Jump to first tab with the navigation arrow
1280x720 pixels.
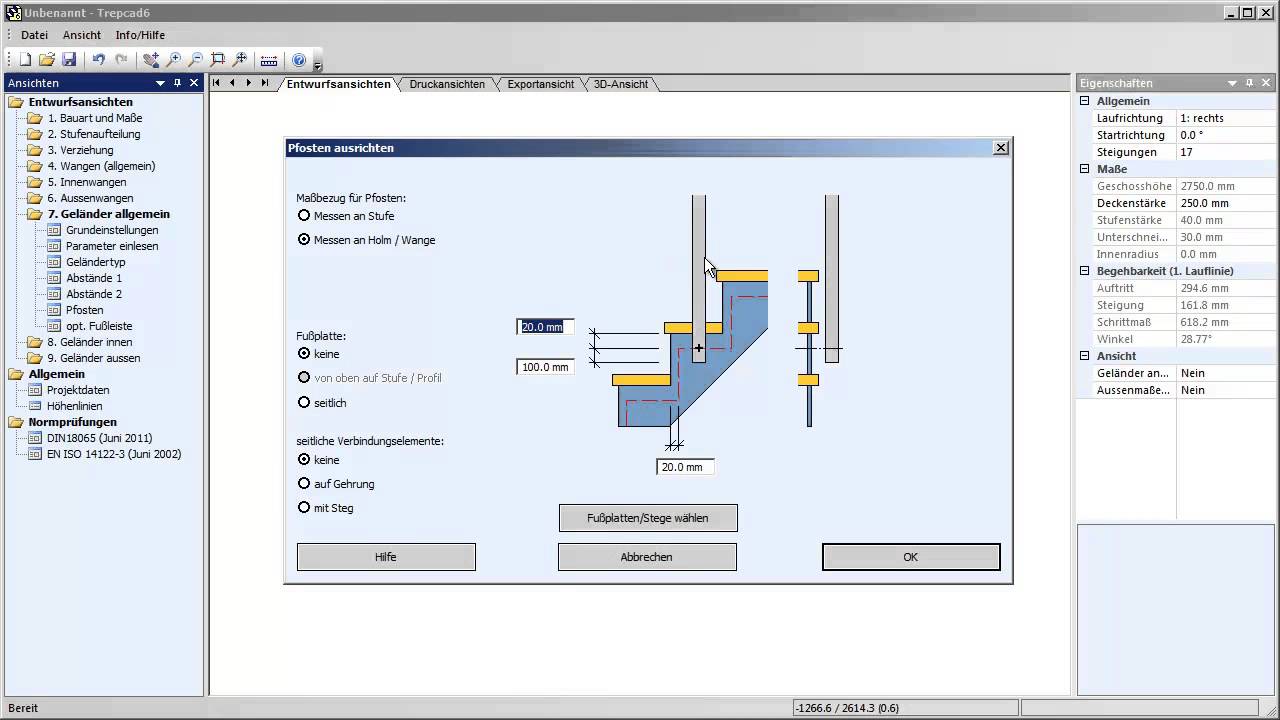(216, 83)
